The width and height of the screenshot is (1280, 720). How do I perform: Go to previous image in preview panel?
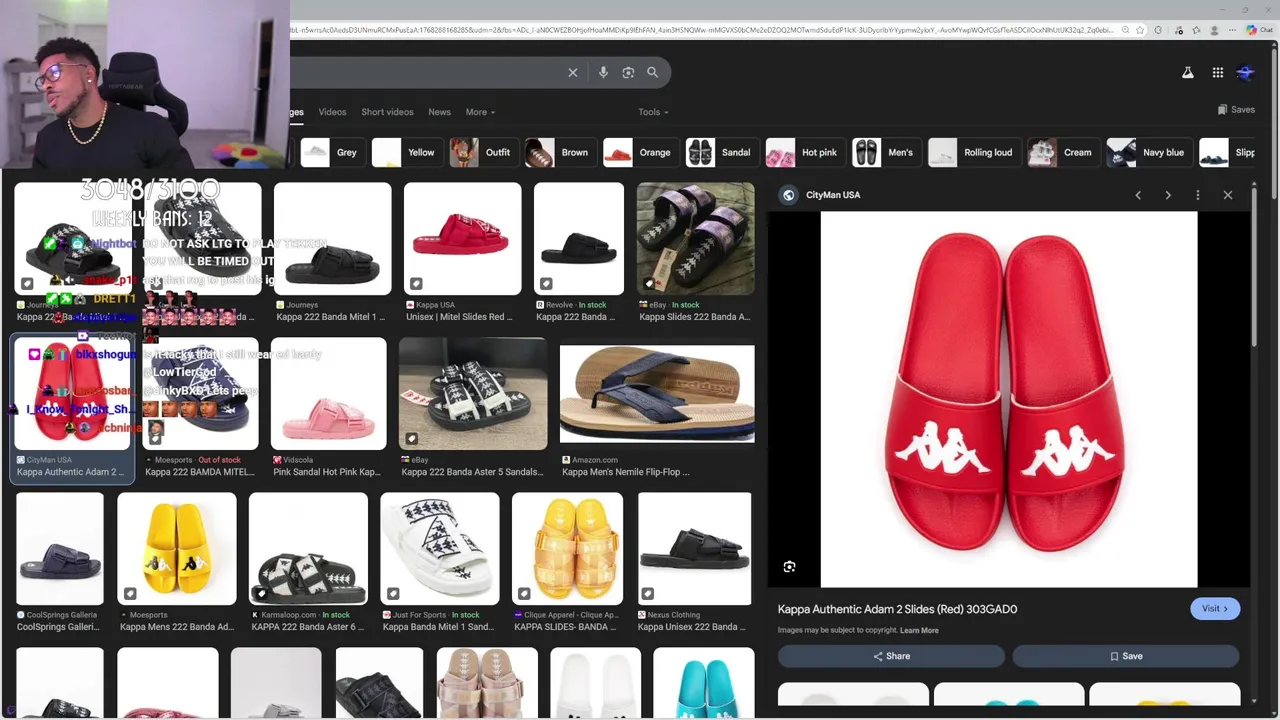click(x=1138, y=195)
